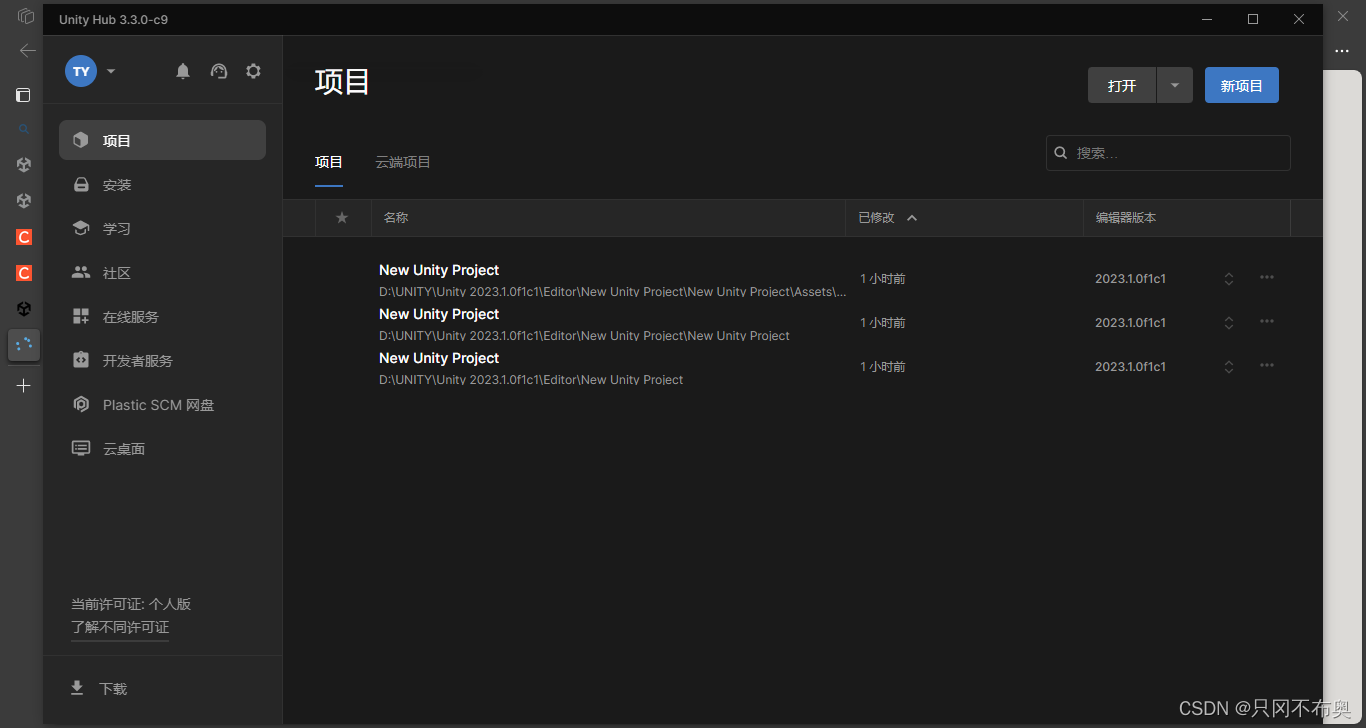Minimize the Unity Hub window
The width and height of the screenshot is (1366, 728).
(1207, 19)
